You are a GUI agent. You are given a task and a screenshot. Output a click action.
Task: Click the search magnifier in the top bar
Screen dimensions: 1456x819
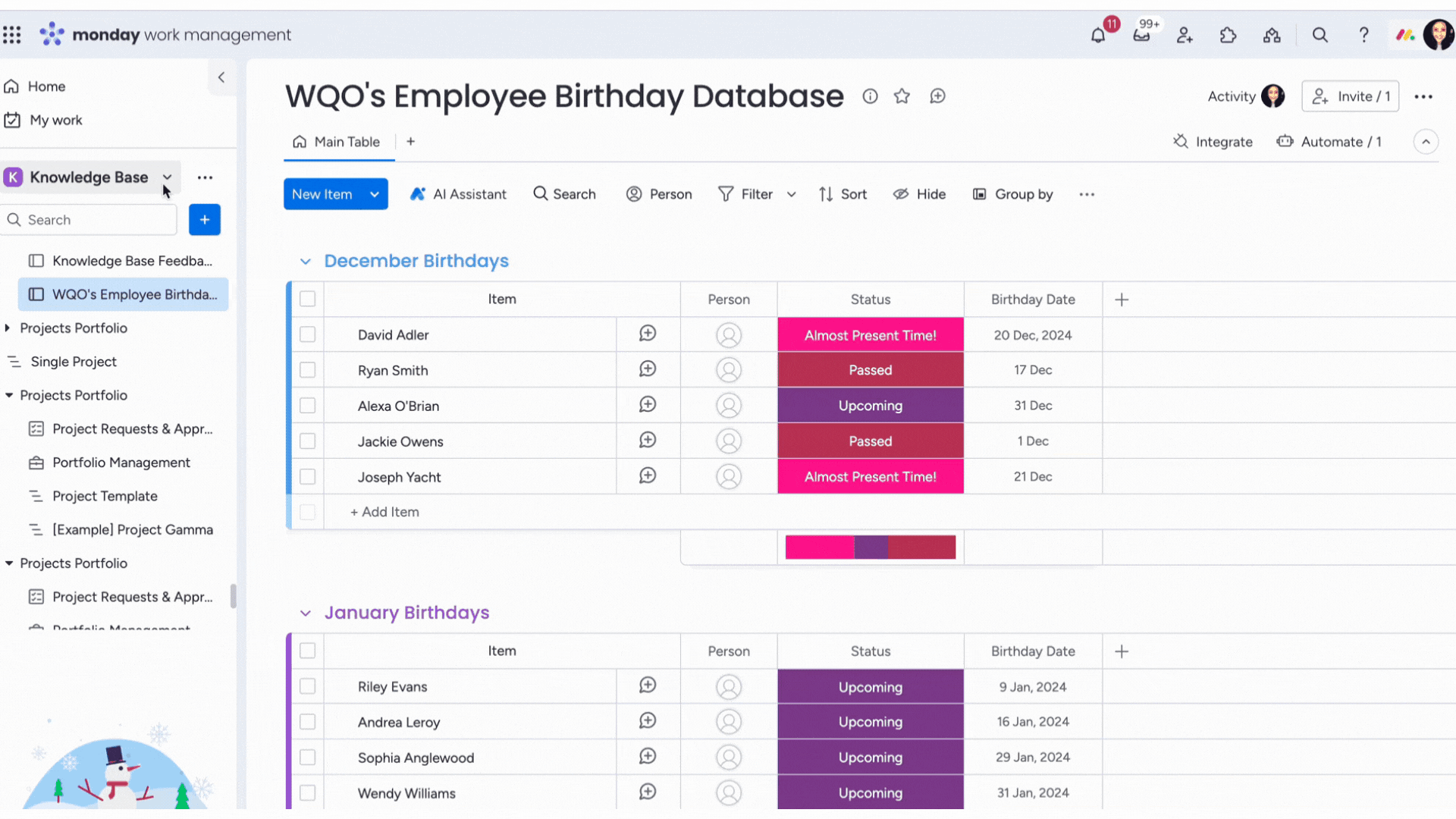point(1320,35)
